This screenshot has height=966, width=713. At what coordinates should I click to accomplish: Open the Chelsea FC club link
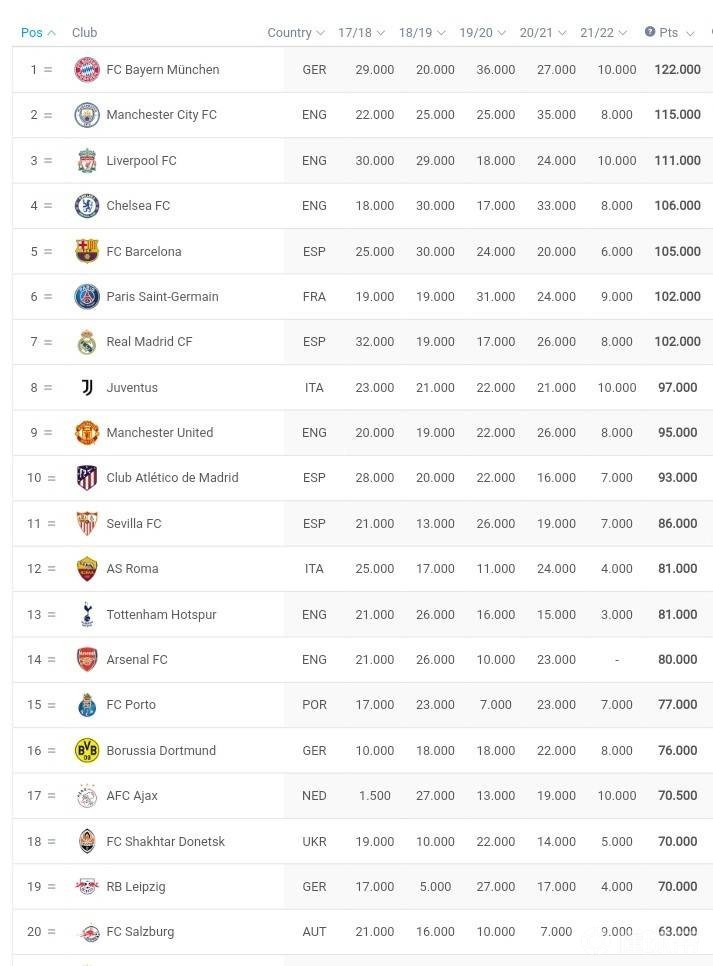coord(138,206)
